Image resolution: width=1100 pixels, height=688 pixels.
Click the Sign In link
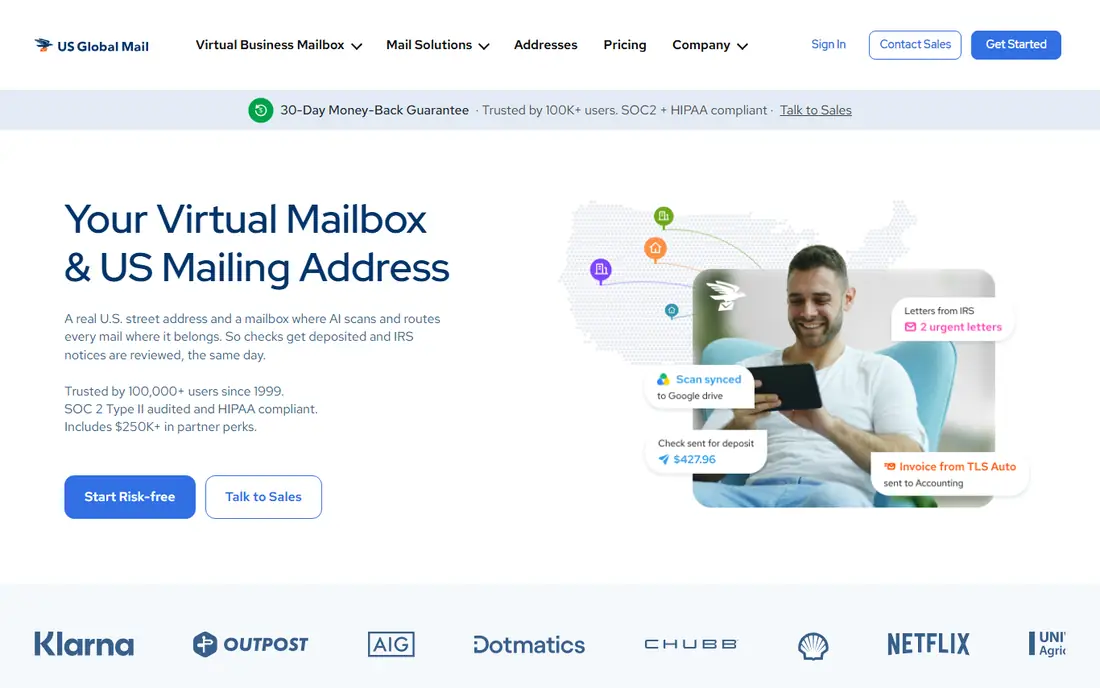click(828, 44)
